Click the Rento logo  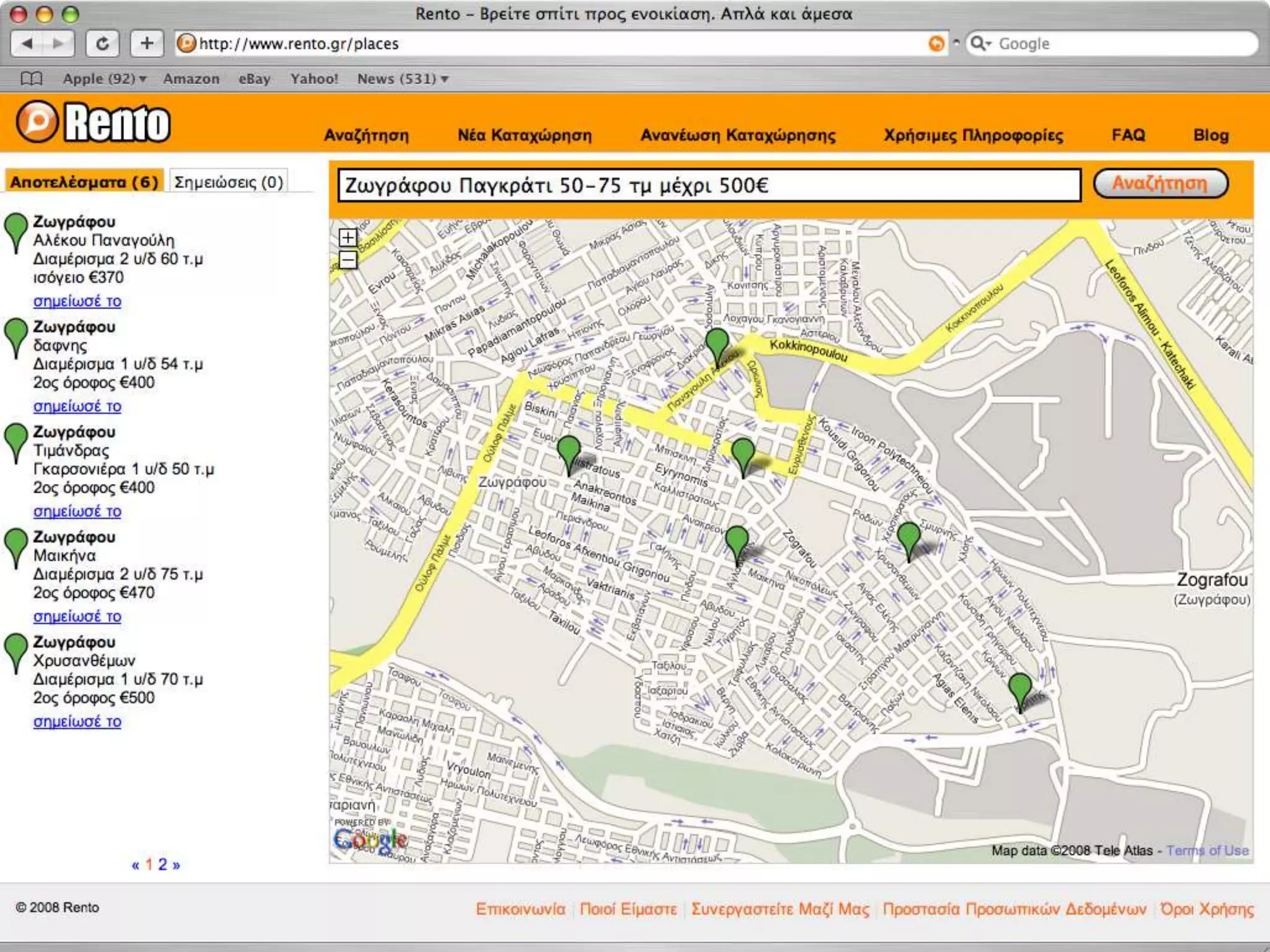[x=93, y=122]
